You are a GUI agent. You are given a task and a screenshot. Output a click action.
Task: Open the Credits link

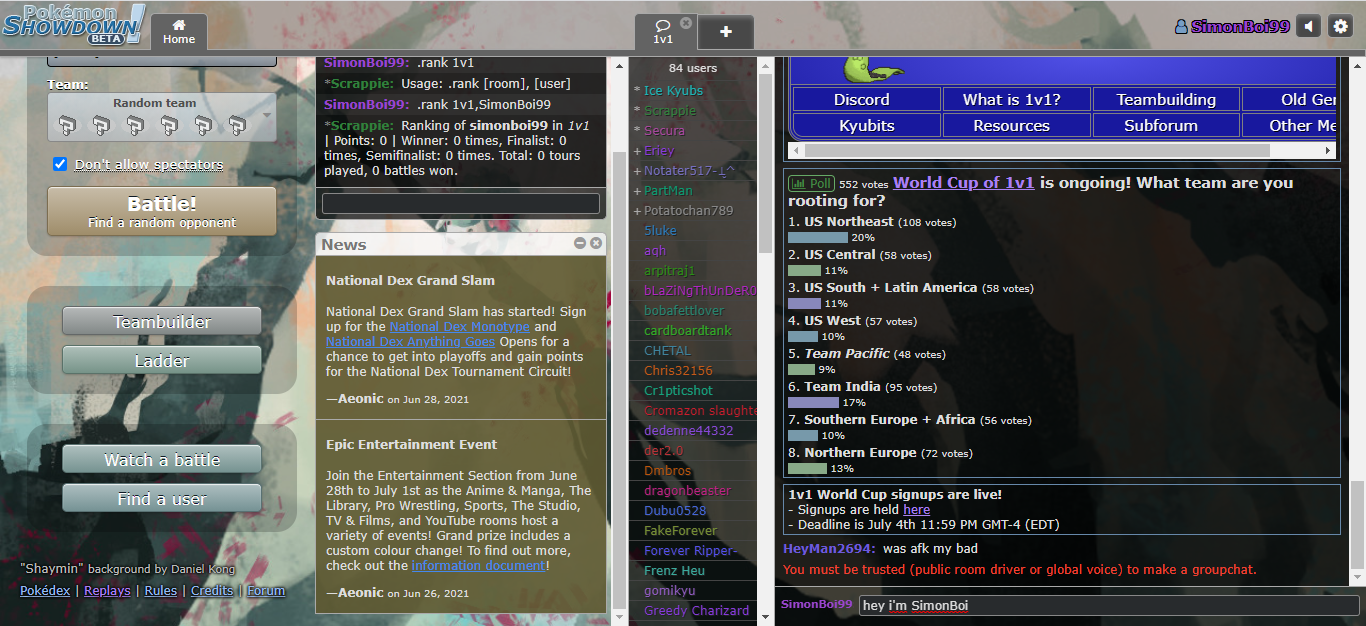point(212,590)
